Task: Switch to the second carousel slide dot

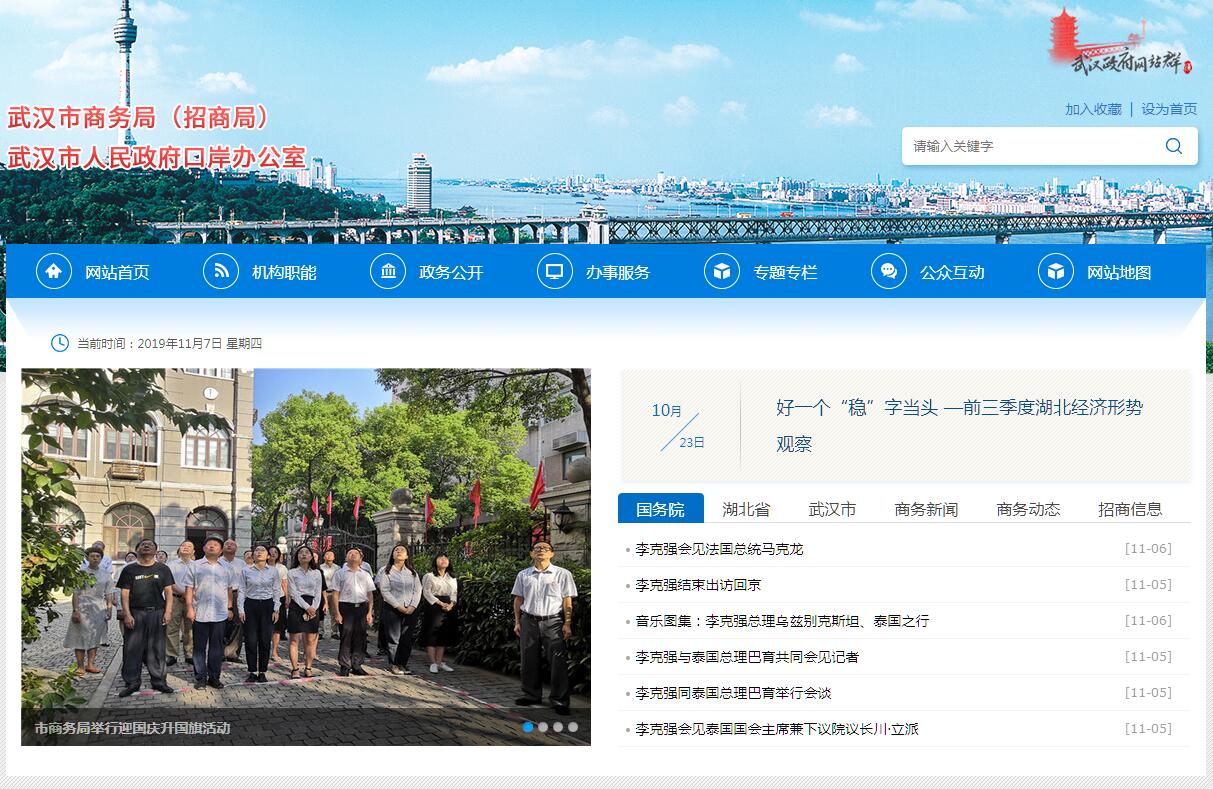Action: point(543,727)
